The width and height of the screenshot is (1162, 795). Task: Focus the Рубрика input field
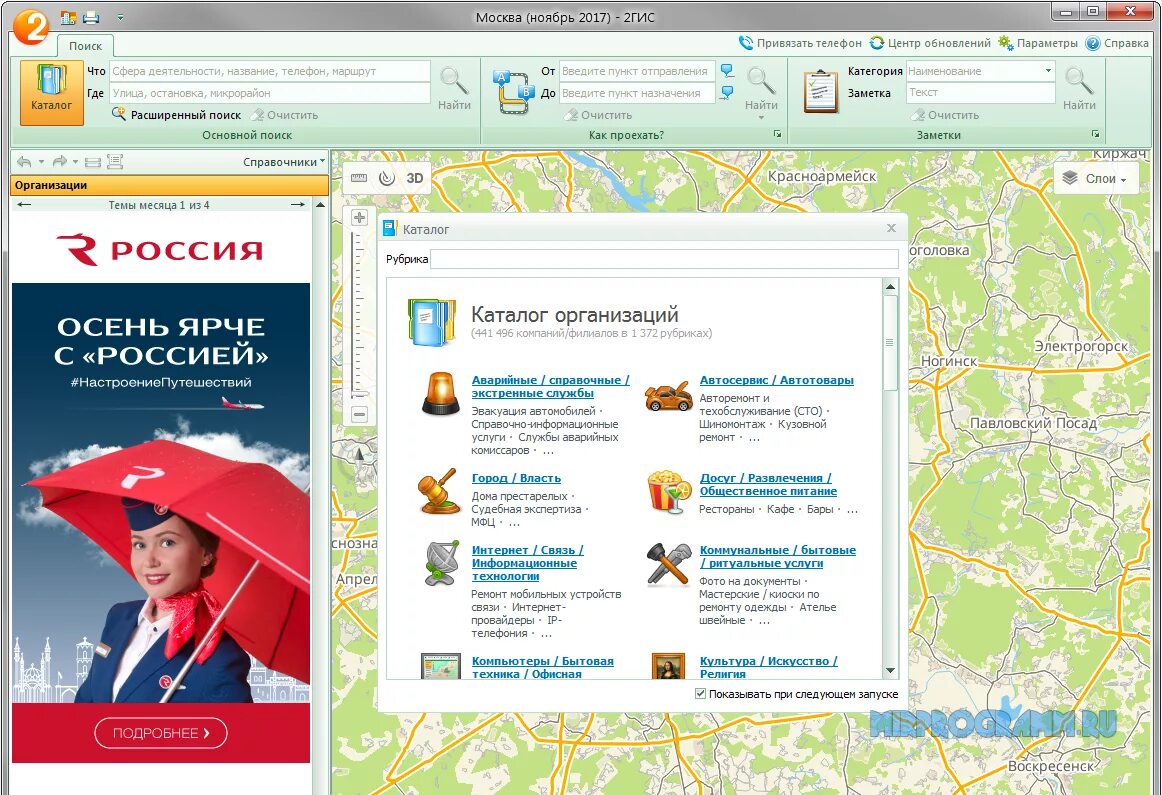point(664,259)
